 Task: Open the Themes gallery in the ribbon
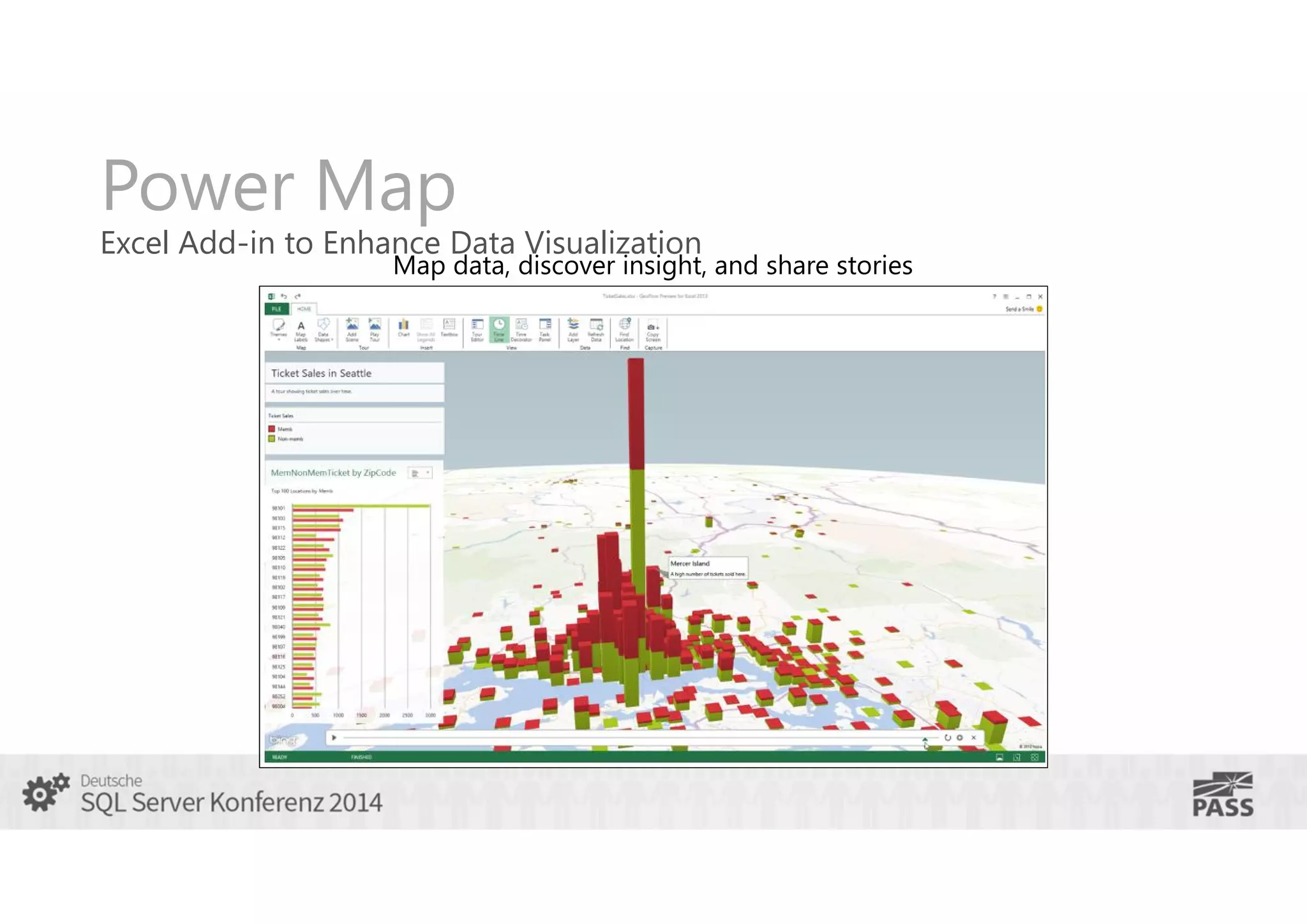278,330
